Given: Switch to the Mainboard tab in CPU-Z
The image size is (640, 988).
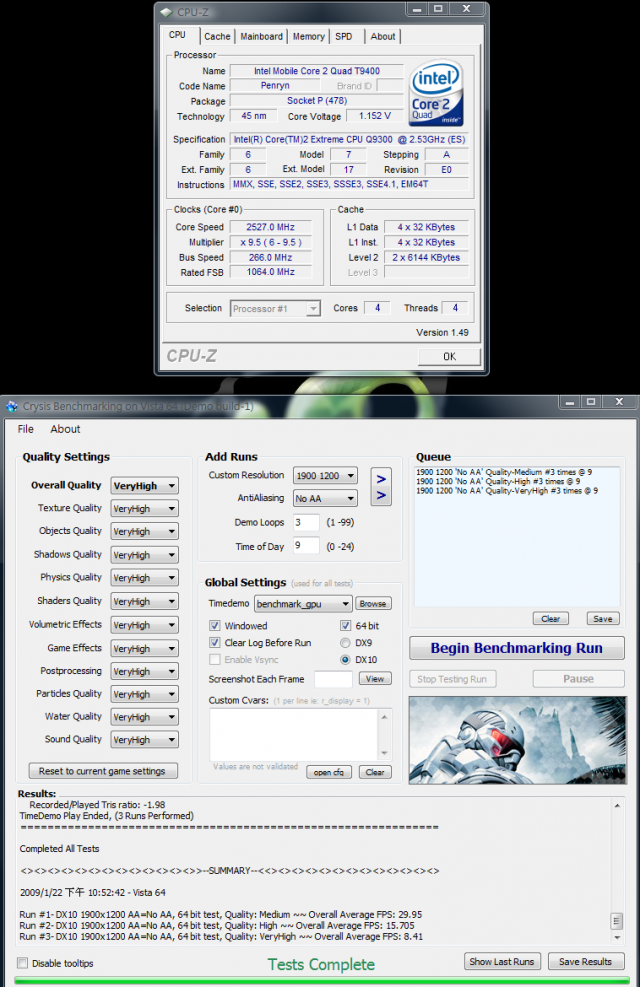Looking at the screenshot, I should (x=261, y=37).
